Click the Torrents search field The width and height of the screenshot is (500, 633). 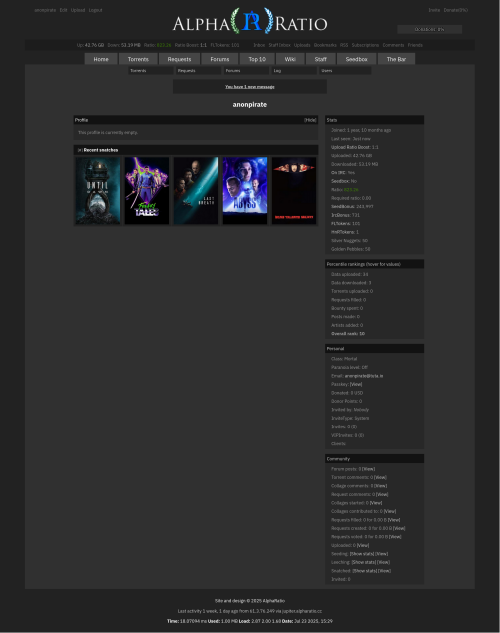tap(151, 71)
